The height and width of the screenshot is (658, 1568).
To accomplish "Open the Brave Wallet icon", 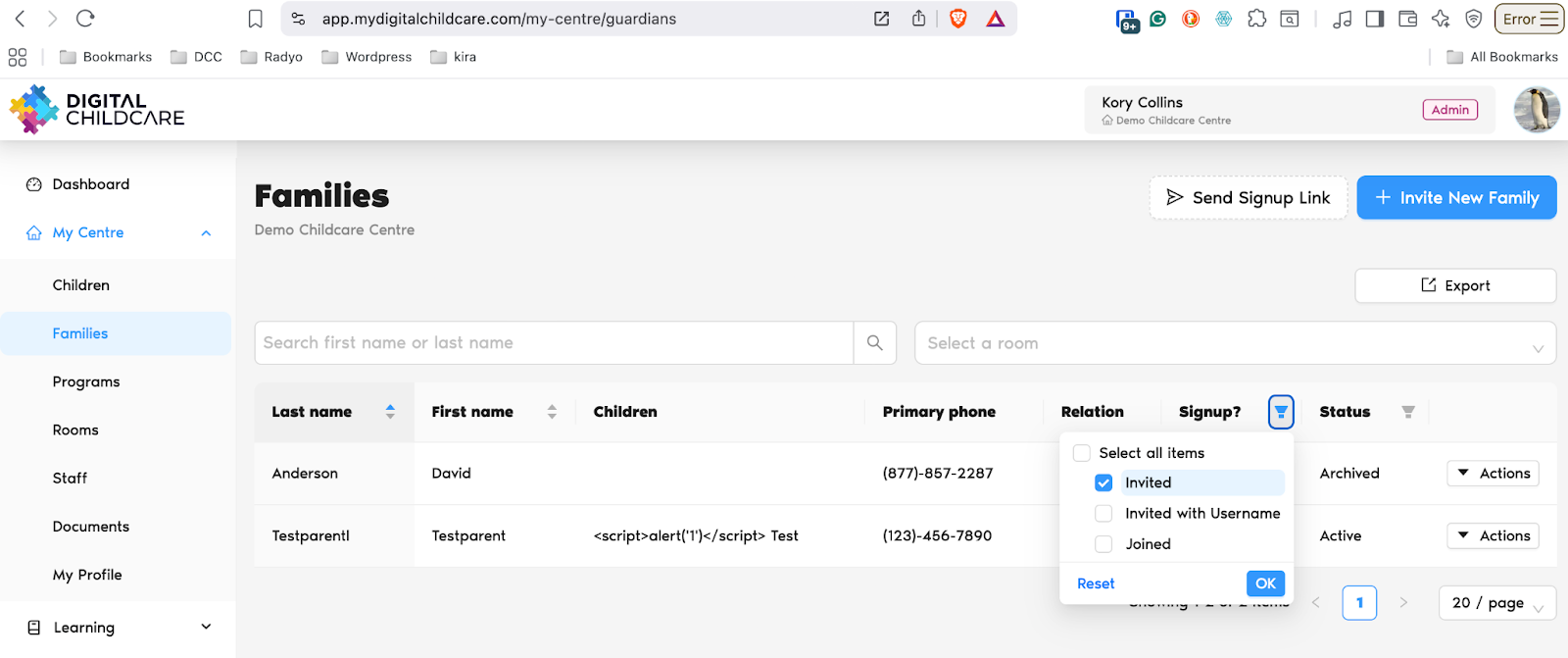I will click(1408, 19).
